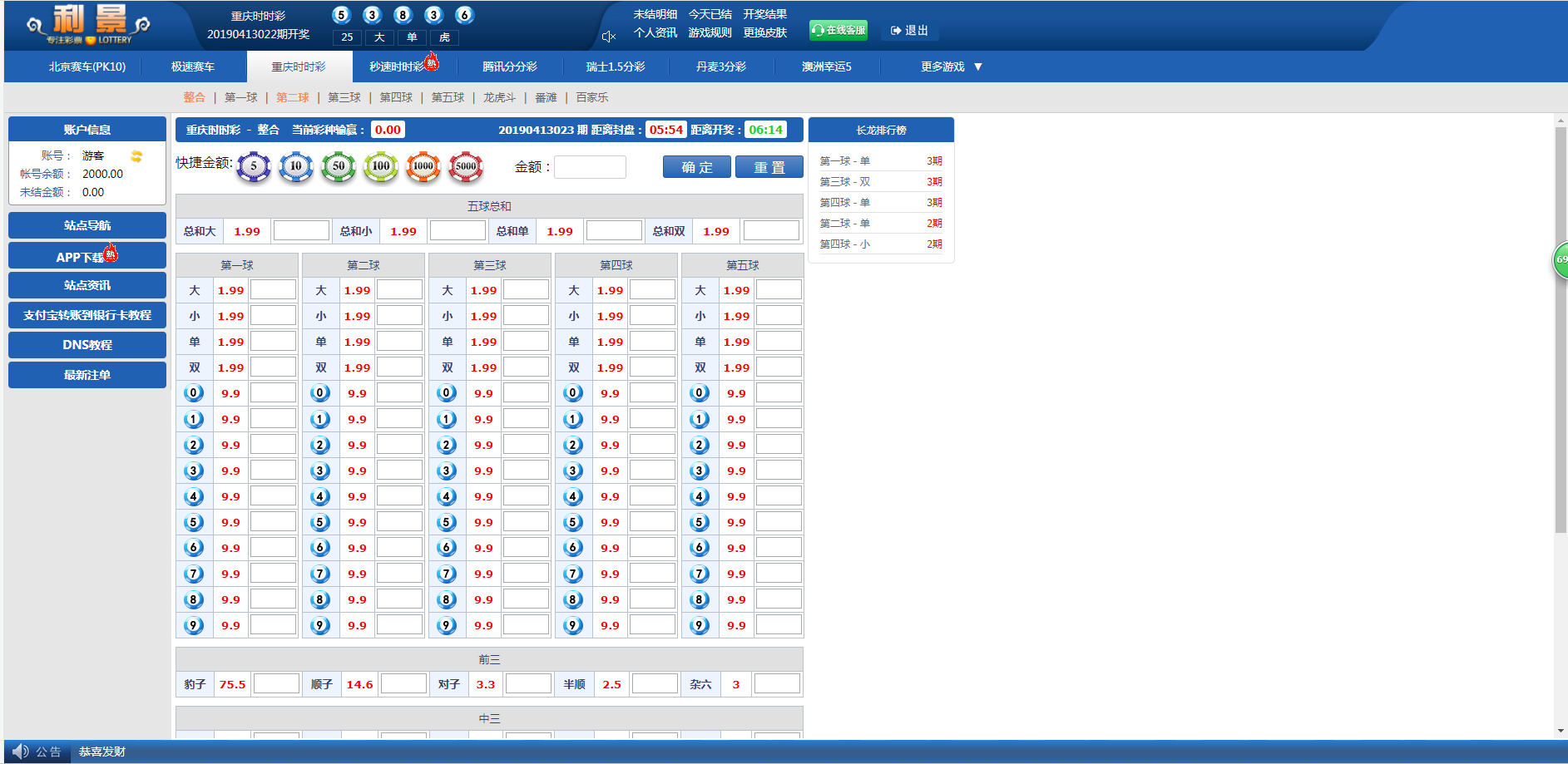The image size is (1568, 764).
Task: Log out using the 退出 button
Action: [909, 31]
